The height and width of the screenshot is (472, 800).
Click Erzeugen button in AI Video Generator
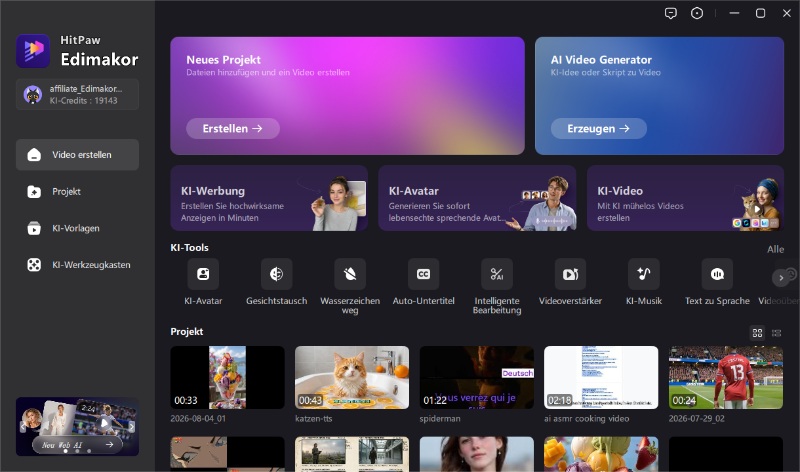(x=598, y=129)
